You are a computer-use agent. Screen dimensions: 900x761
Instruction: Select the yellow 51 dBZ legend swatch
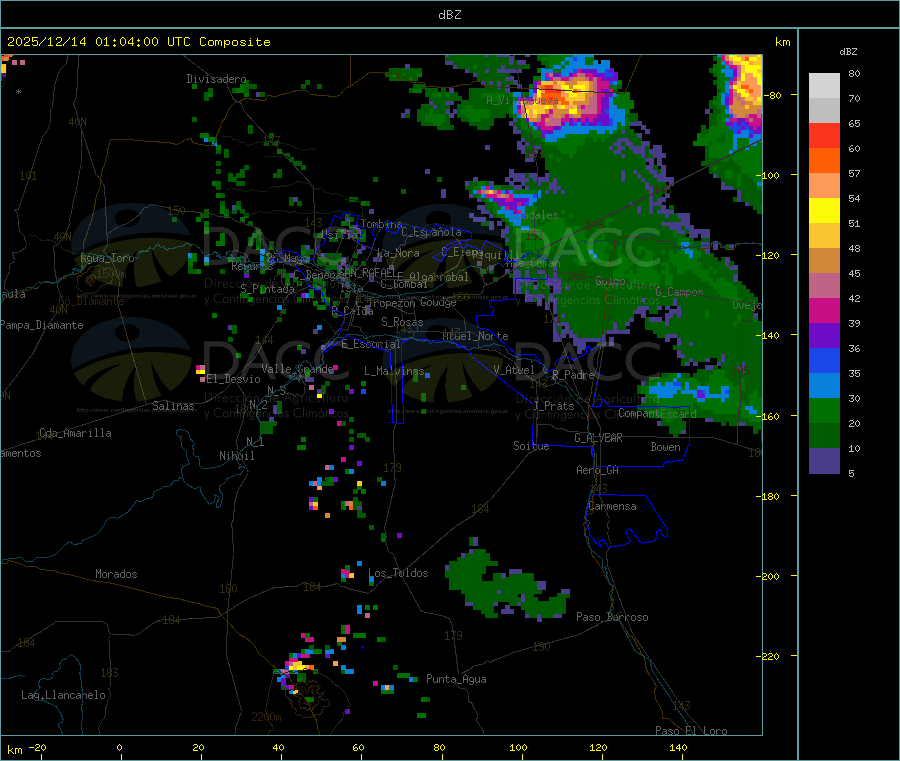coord(824,211)
